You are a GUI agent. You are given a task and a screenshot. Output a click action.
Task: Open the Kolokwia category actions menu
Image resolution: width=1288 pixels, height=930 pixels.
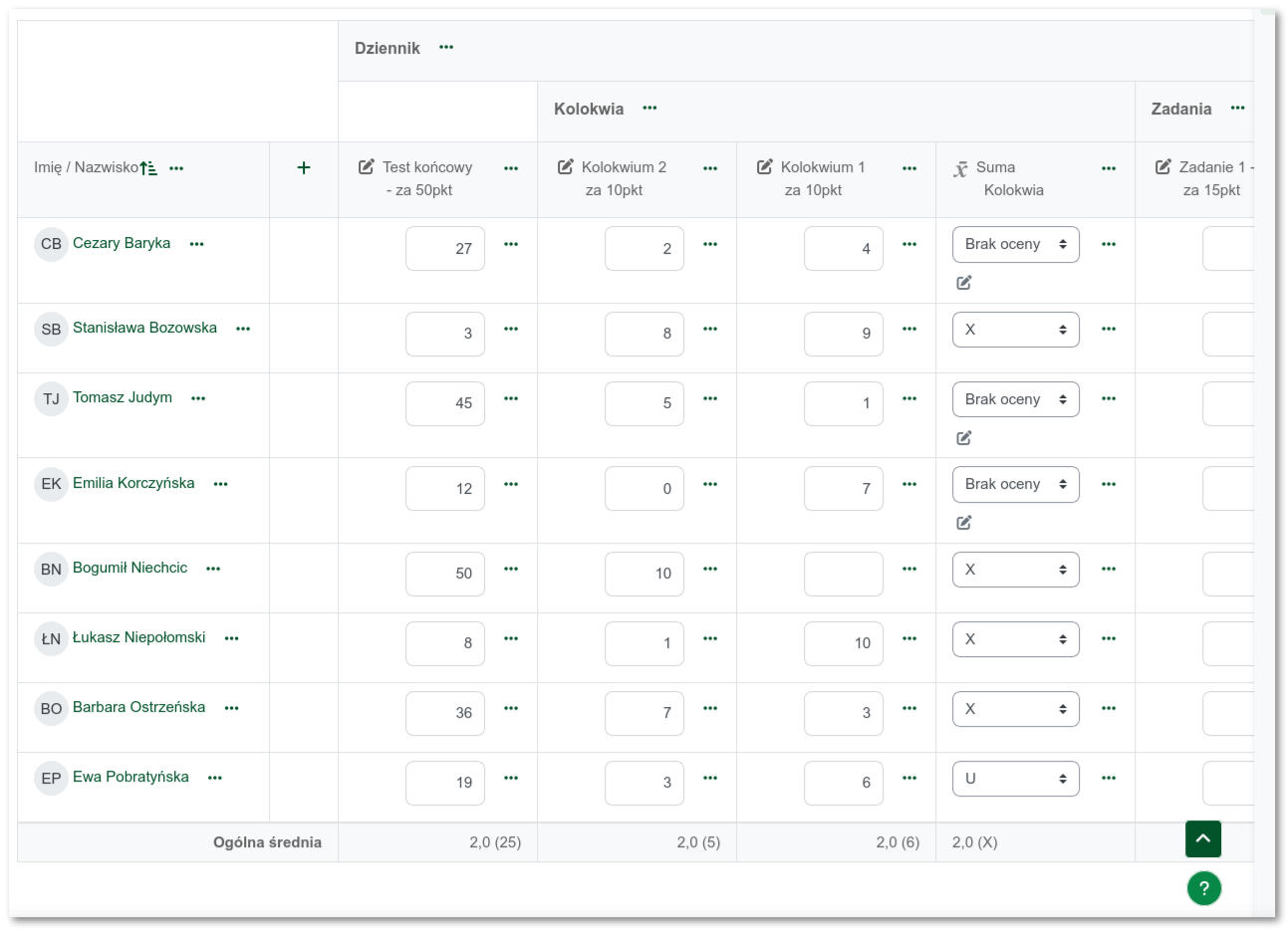[649, 109]
